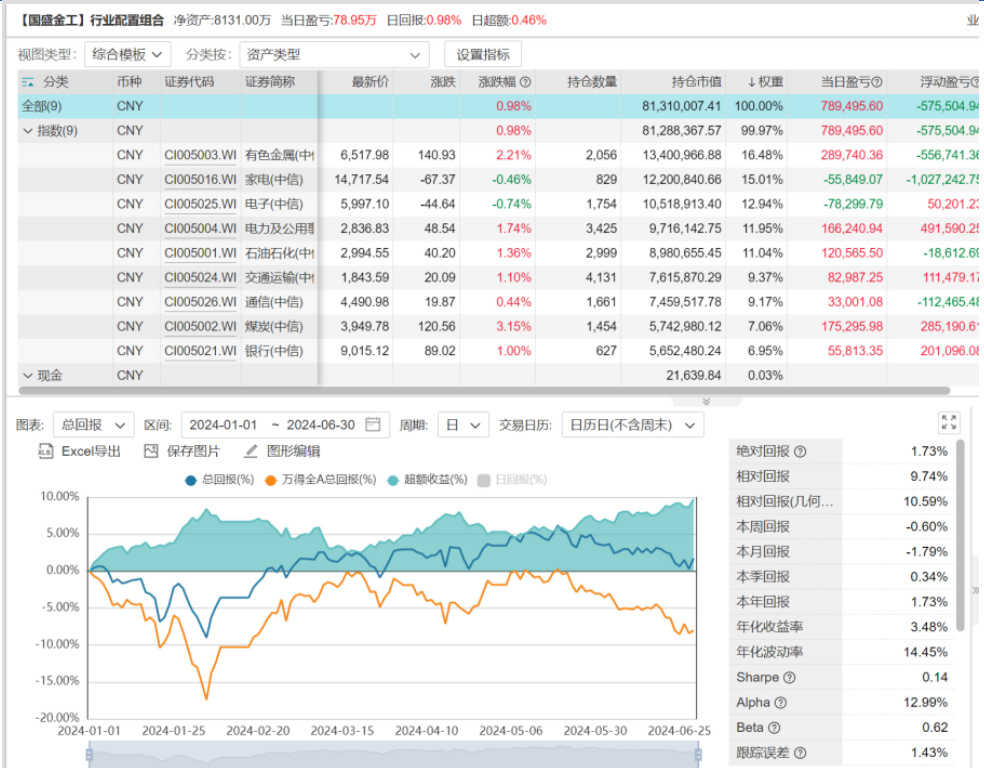Open 图形编辑 chart editor pencil icon
The image size is (984, 768).
pyautogui.click(x=250, y=452)
